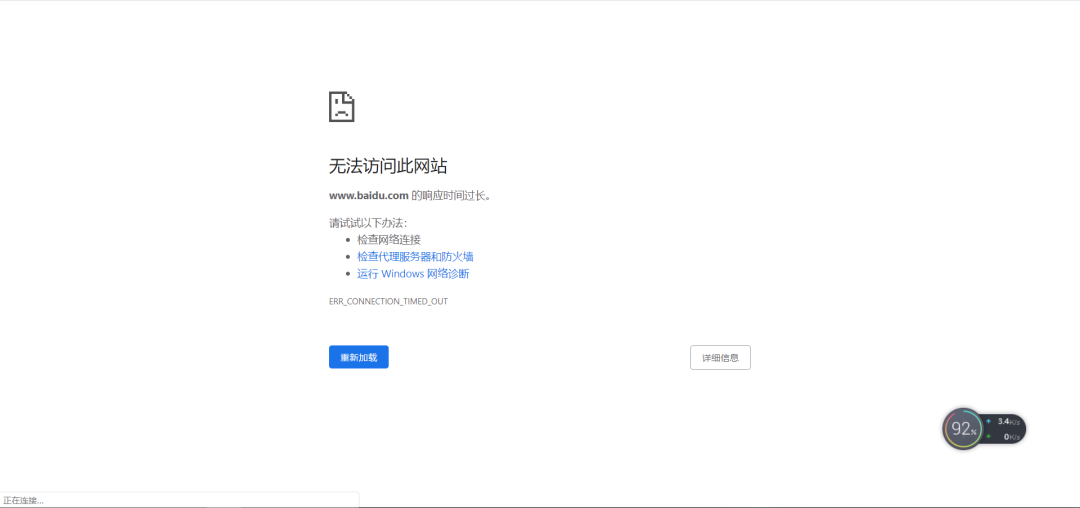Click the 3.4K/s upload speed indicator

pos(1004,421)
